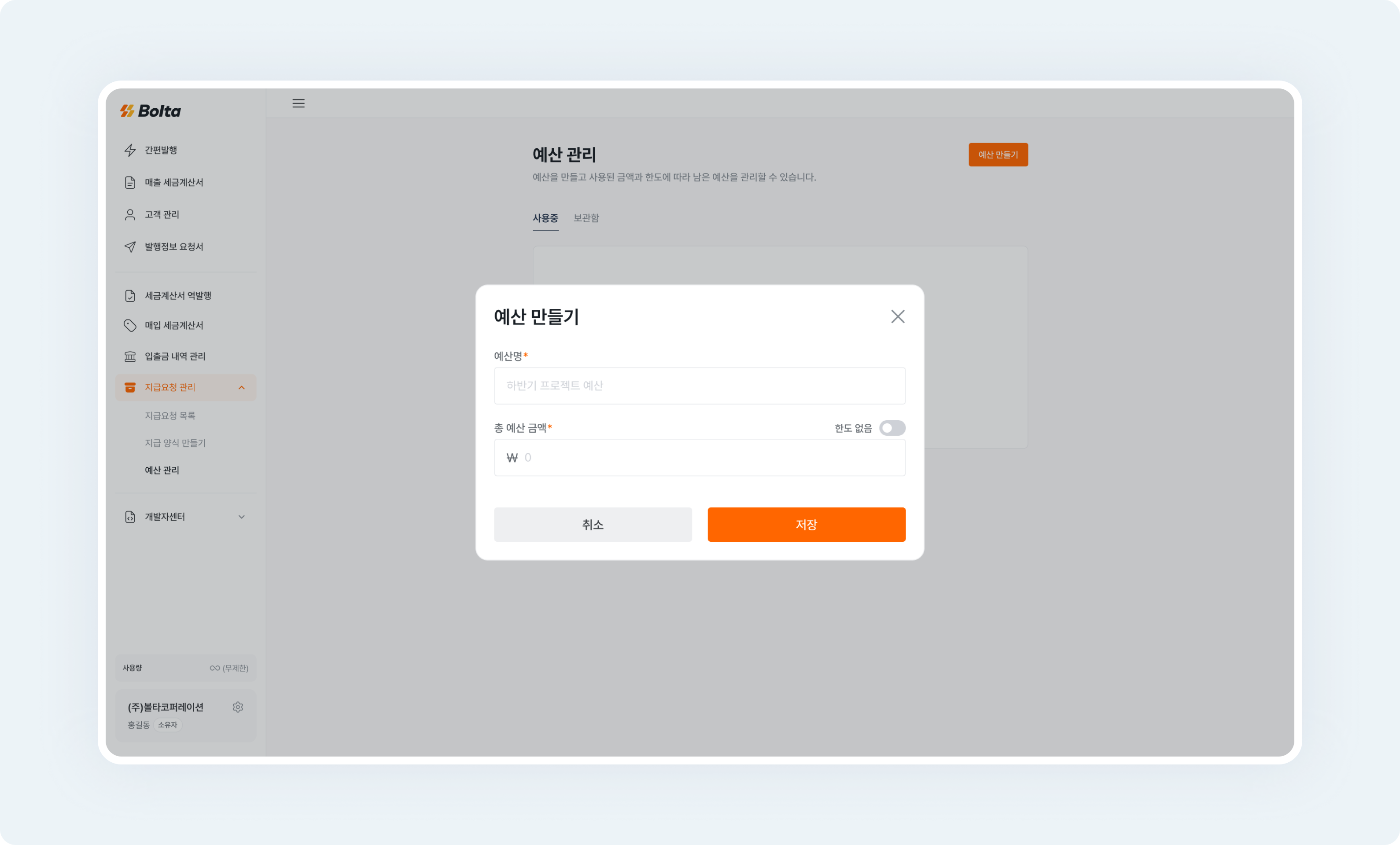Select the 간편발행 lightning icon in the sidebar
The image size is (1400, 845).
129,149
